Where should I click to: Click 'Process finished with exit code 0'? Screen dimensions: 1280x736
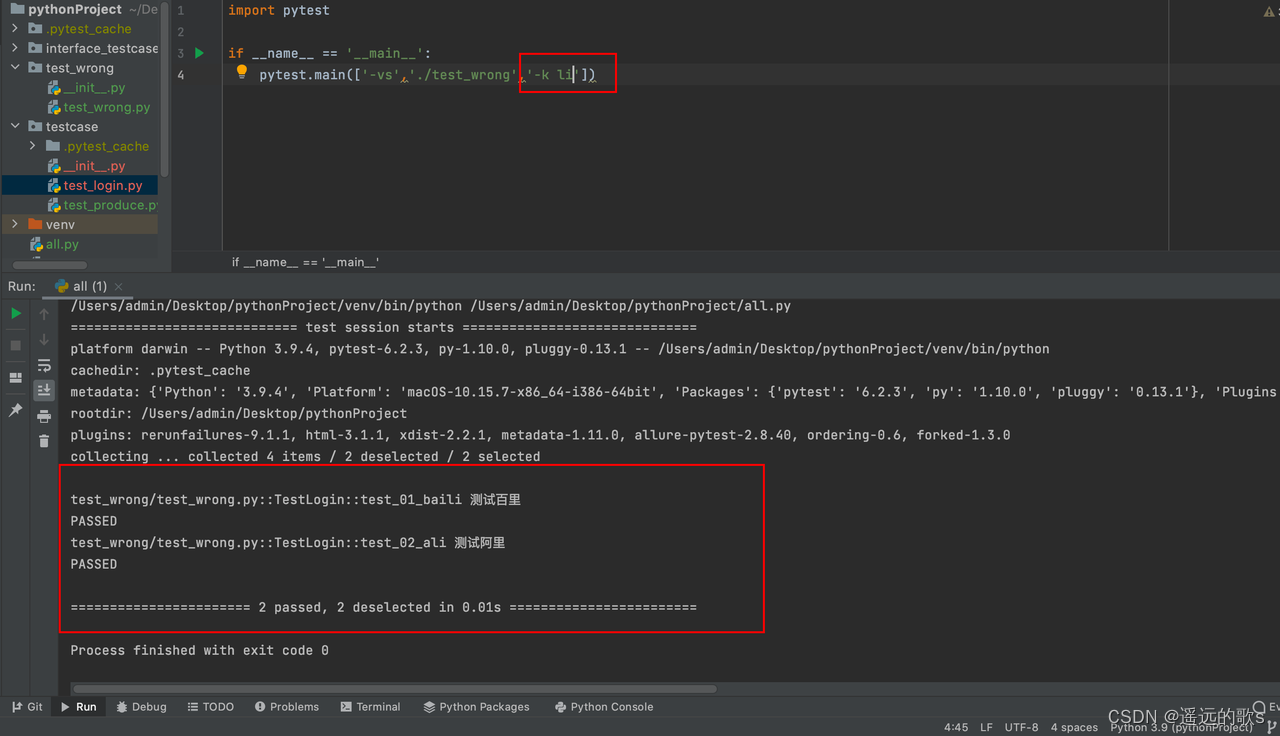click(x=199, y=650)
